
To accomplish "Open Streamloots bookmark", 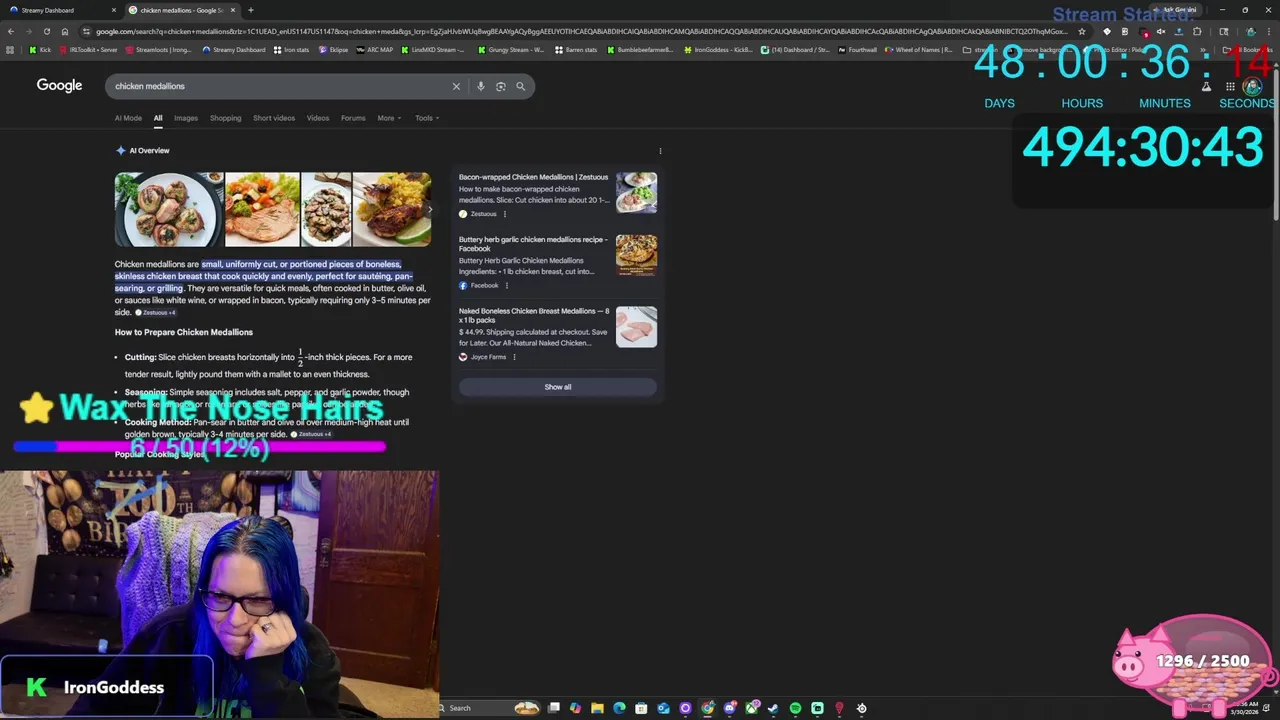I will click(x=159, y=50).
